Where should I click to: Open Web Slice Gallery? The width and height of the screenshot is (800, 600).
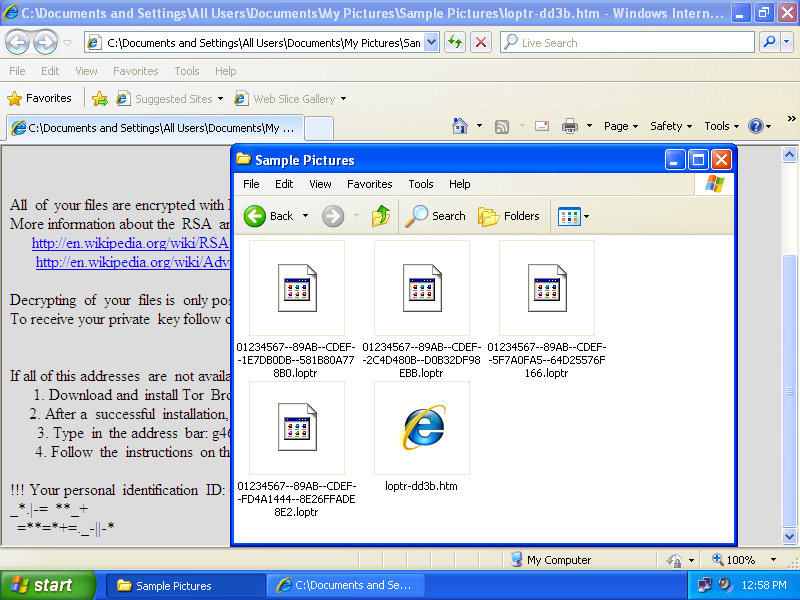pyautogui.click(x=290, y=98)
